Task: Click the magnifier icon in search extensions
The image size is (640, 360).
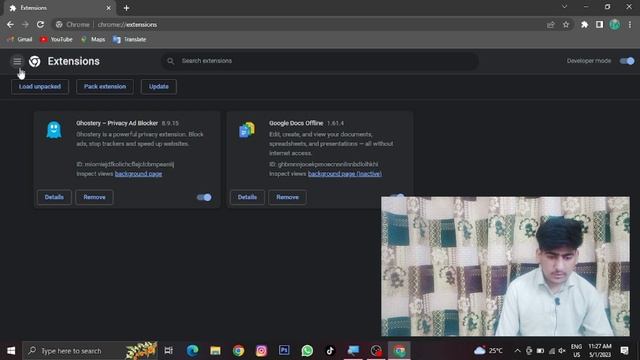Action: click(x=171, y=61)
